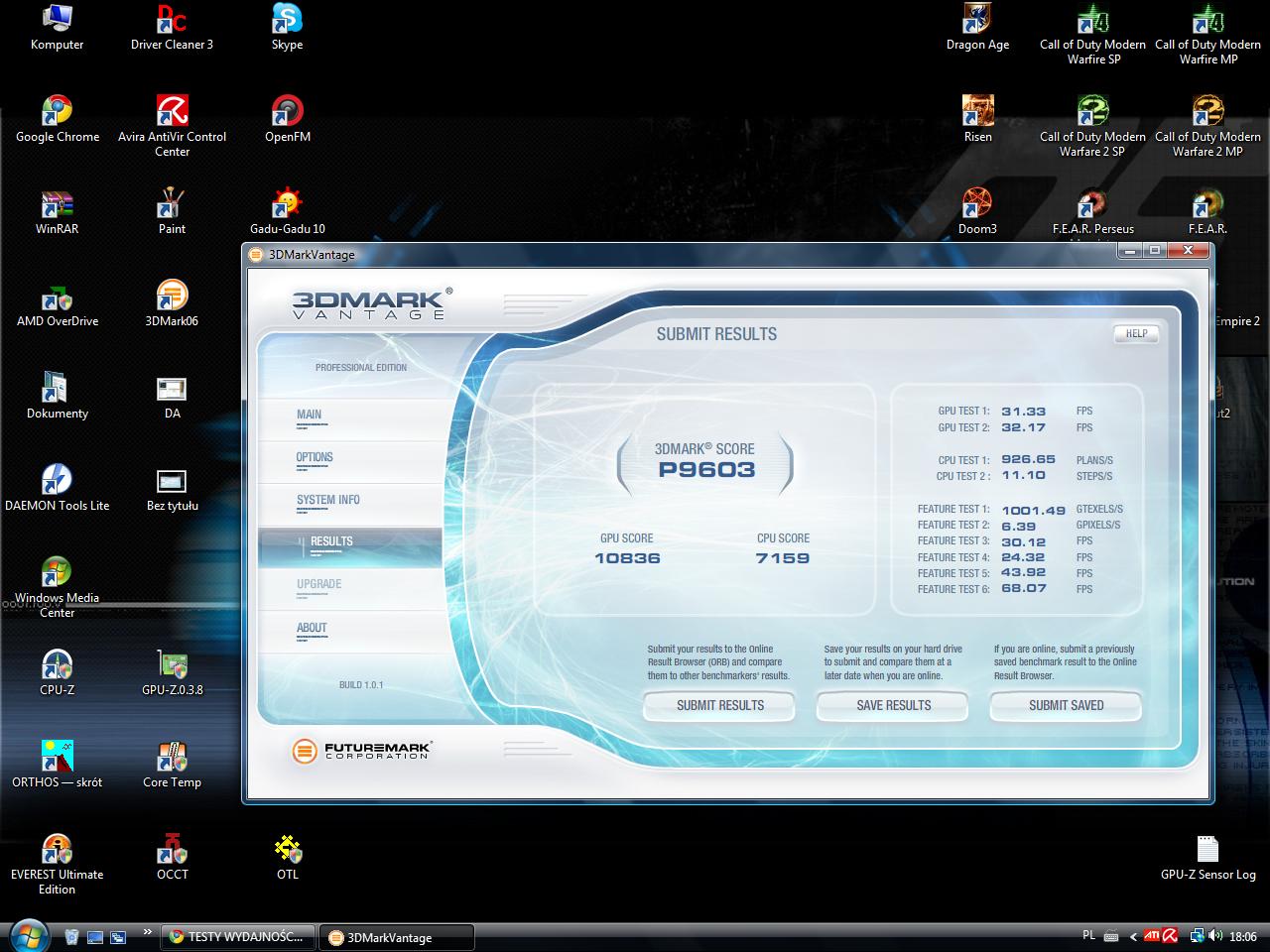Open the OTL desktop icon
Image resolution: width=1270 pixels, height=952 pixels.
click(287, 858)
